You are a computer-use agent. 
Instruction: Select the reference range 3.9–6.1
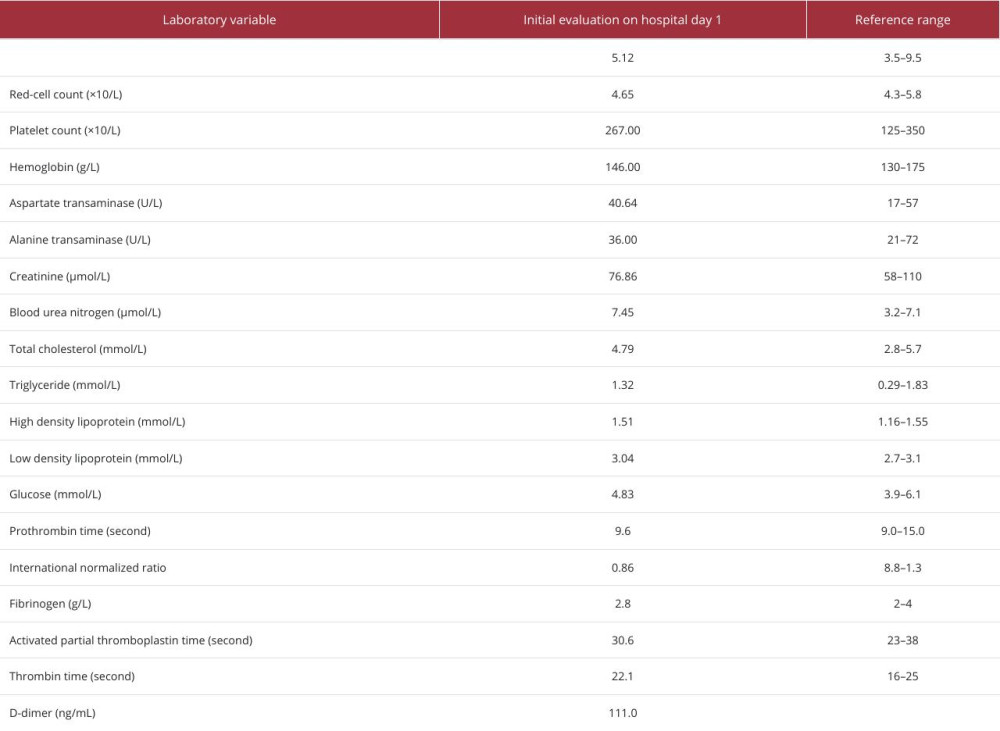pyautogui.click(x=902, y=494)
